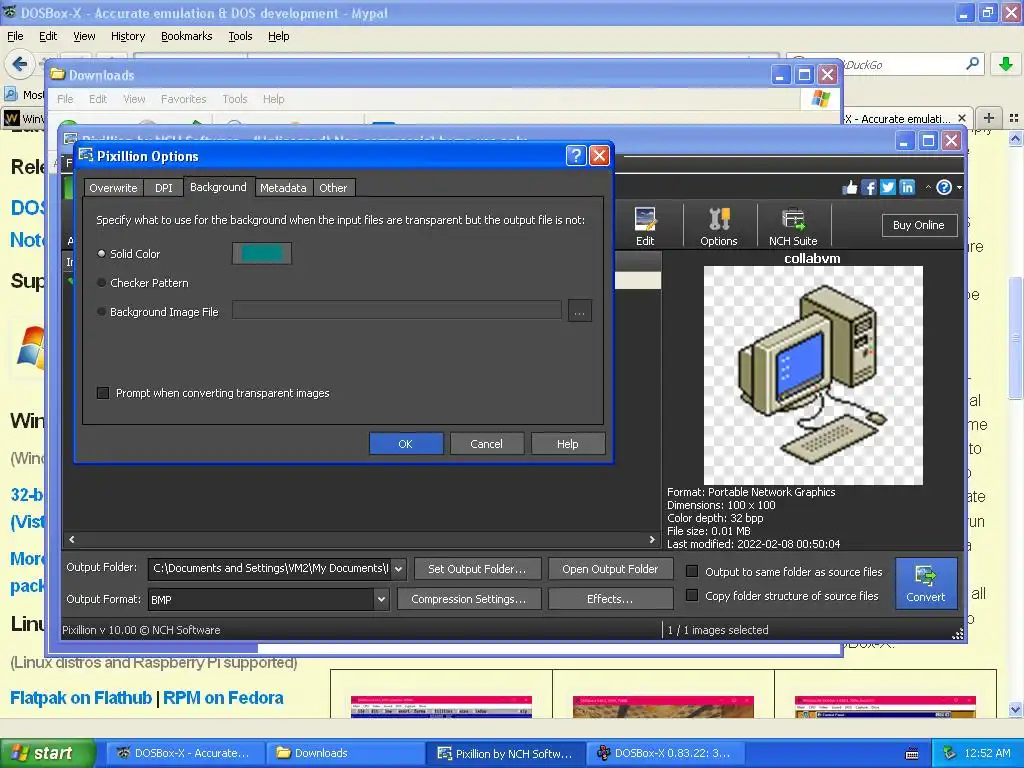Enable Prompt when converting transparent images
Screen dimensions: 1024x768
[103, 392]
